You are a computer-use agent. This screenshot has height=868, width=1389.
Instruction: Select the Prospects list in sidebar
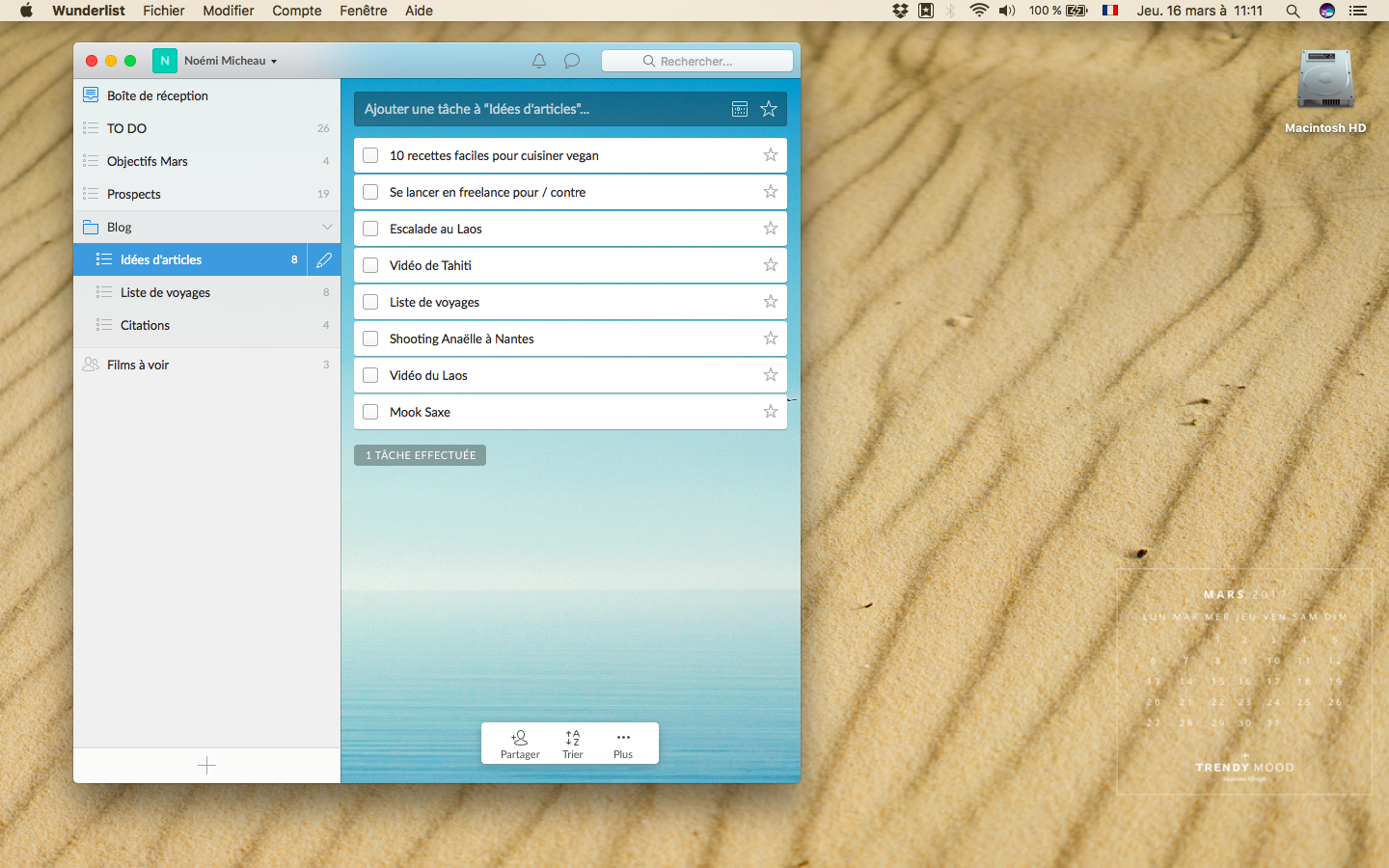point(134,194)
